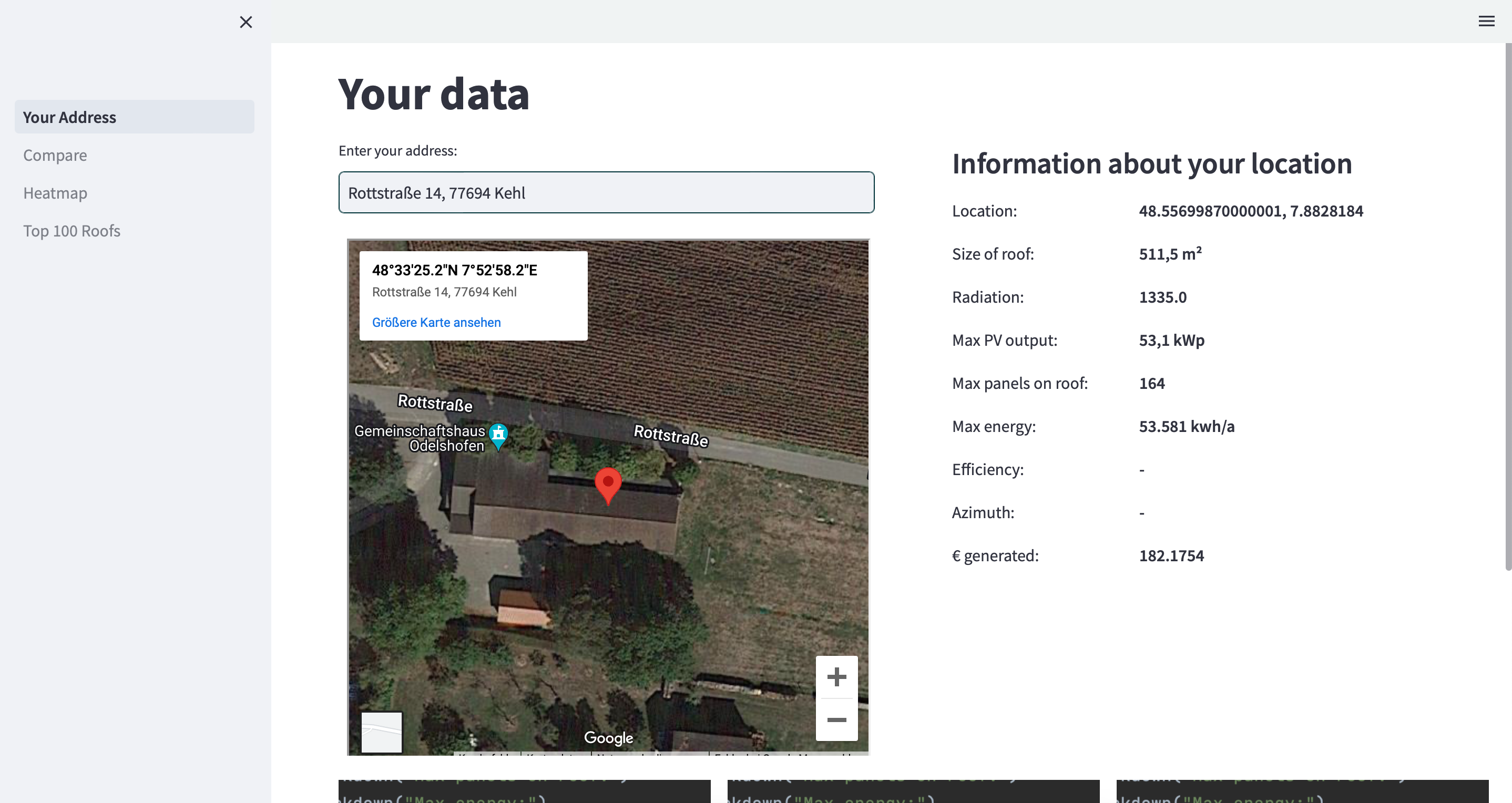Go to the Heatmap page
Viewport: 1512px width, 803px height.
click(55, 193)
